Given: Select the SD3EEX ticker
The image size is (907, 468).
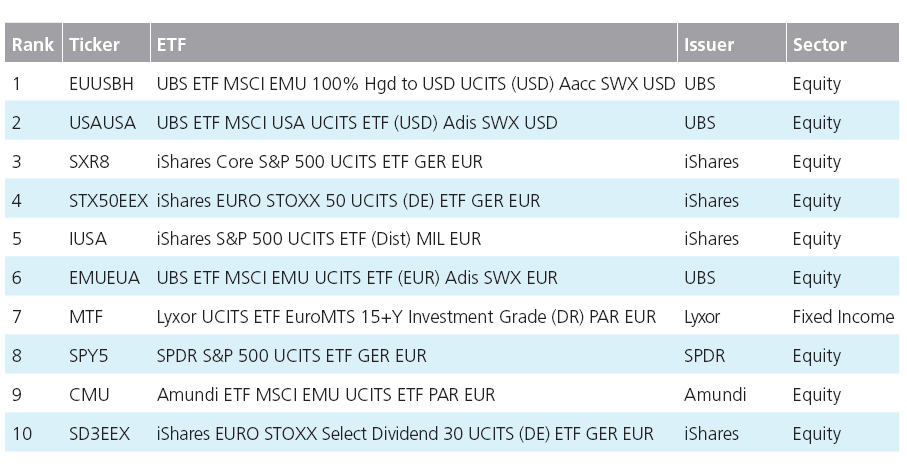Looking at the screenshot, I should click(99, 434).
